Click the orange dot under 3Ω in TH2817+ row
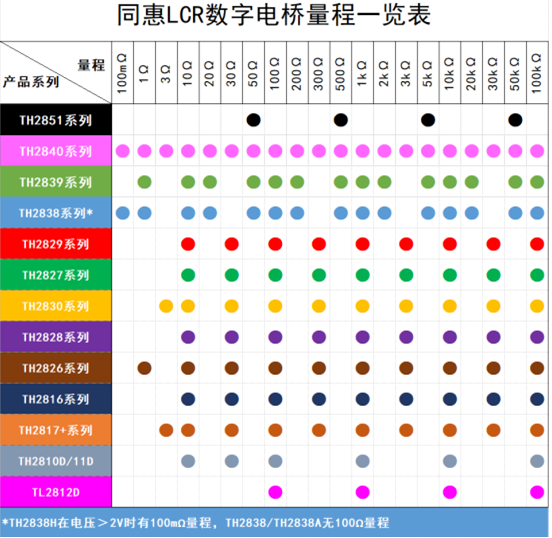552x538 pixels. (x=166, y=430)
